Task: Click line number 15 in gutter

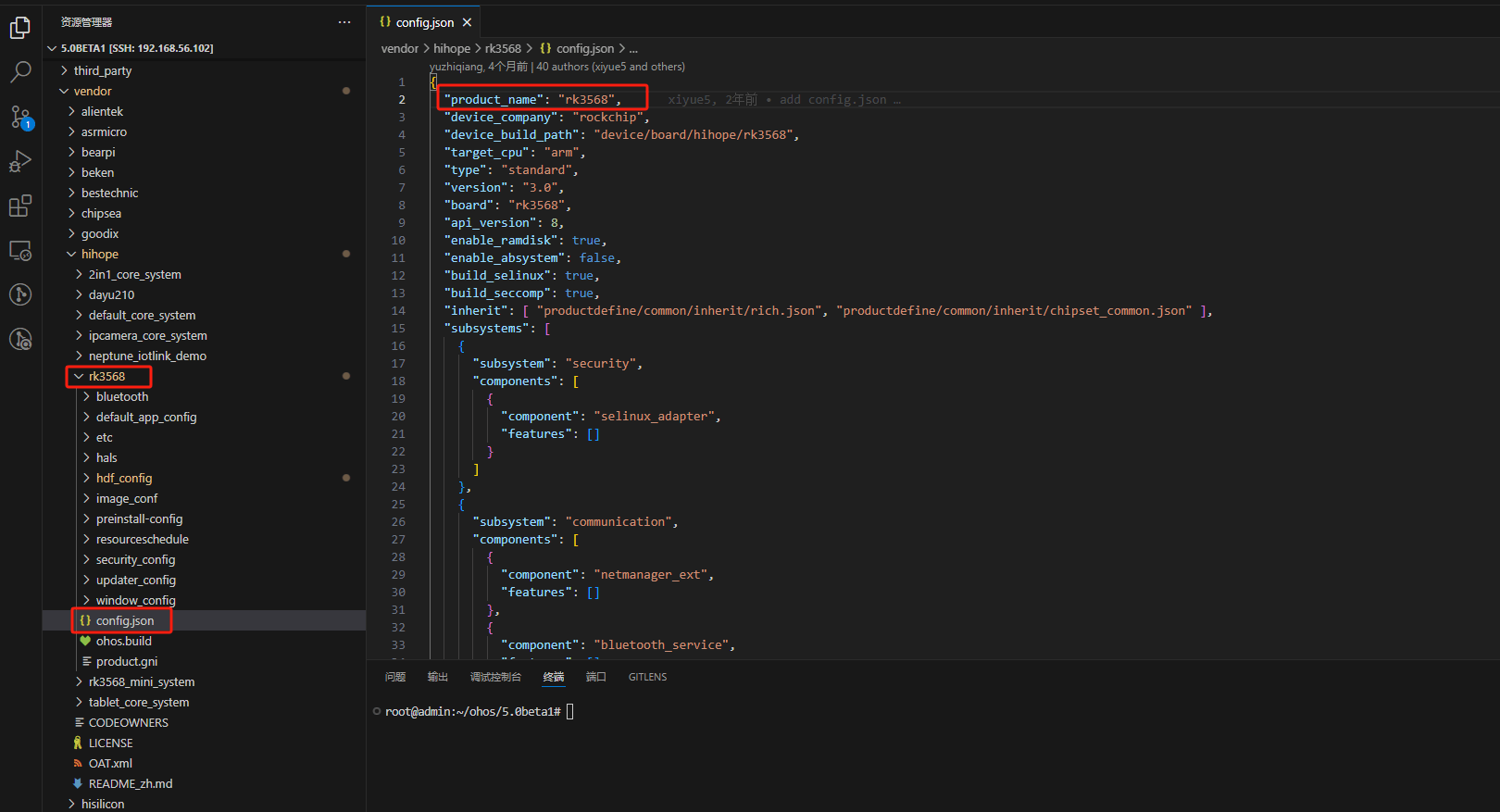Action: (x=398, y=328)
